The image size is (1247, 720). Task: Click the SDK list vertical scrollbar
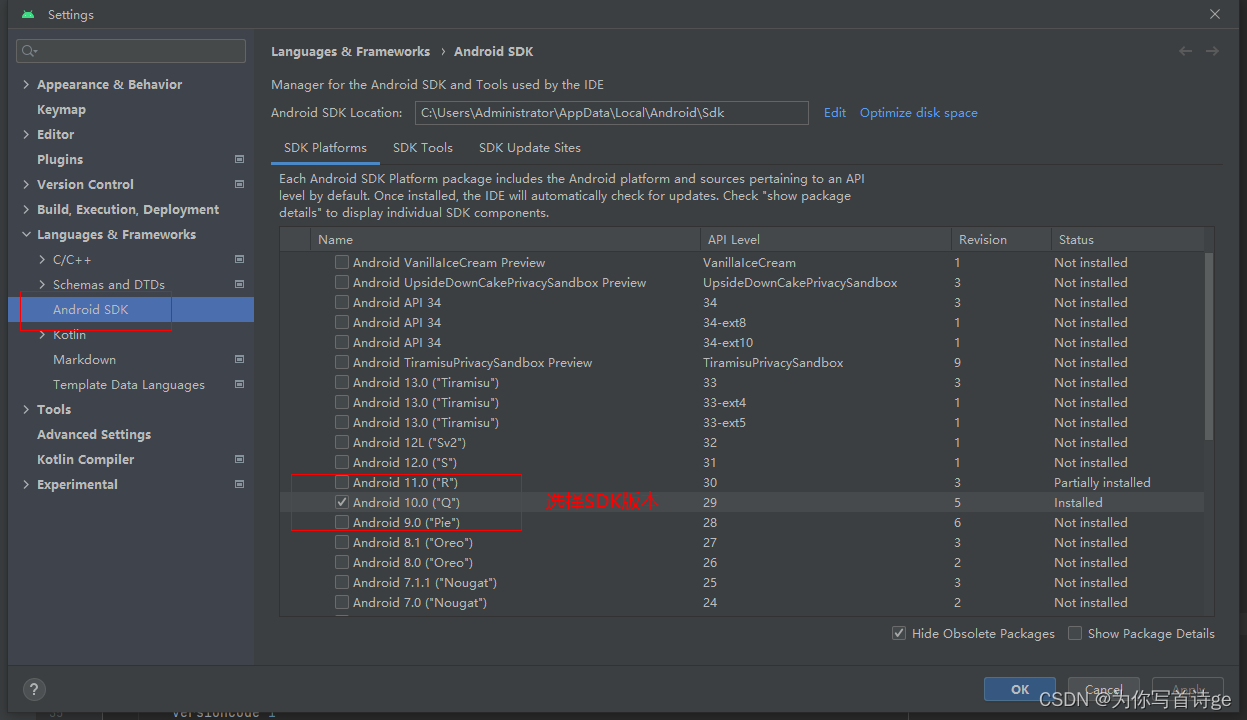click(x=1209, y=345)
